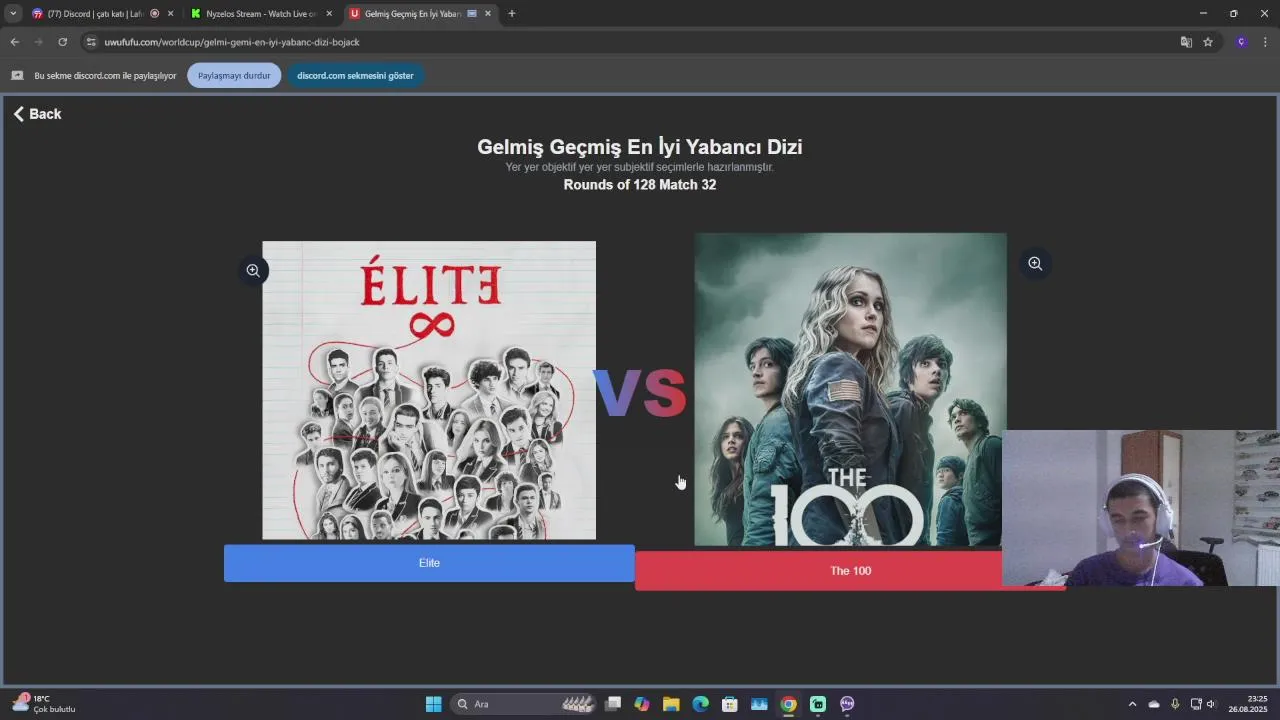The image size is (1280, 720).
Task: Click the OneDrive cloud tray icon
Action: pos(1154,704)
